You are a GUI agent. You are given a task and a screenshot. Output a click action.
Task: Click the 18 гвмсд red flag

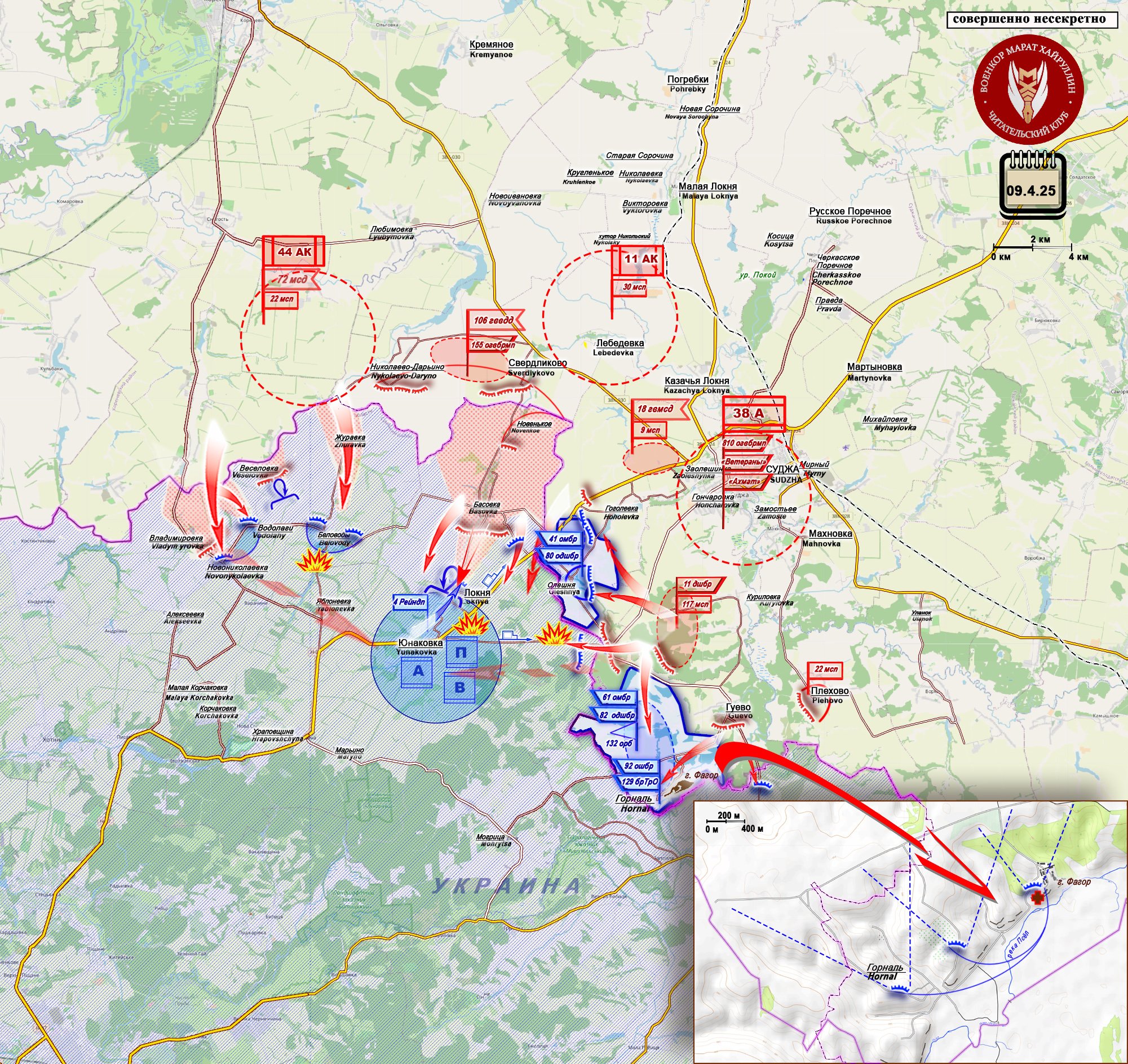[x=657, y=409]
